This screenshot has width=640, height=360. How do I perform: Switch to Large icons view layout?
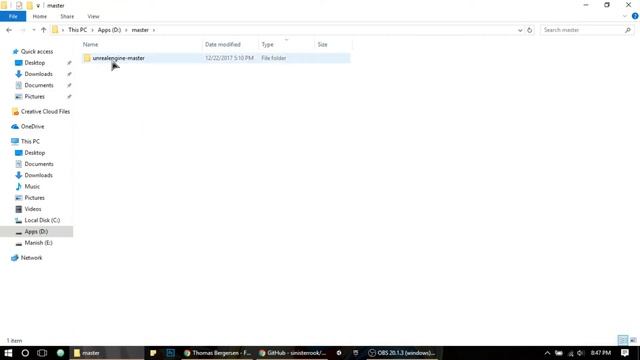tap(633, 340)
